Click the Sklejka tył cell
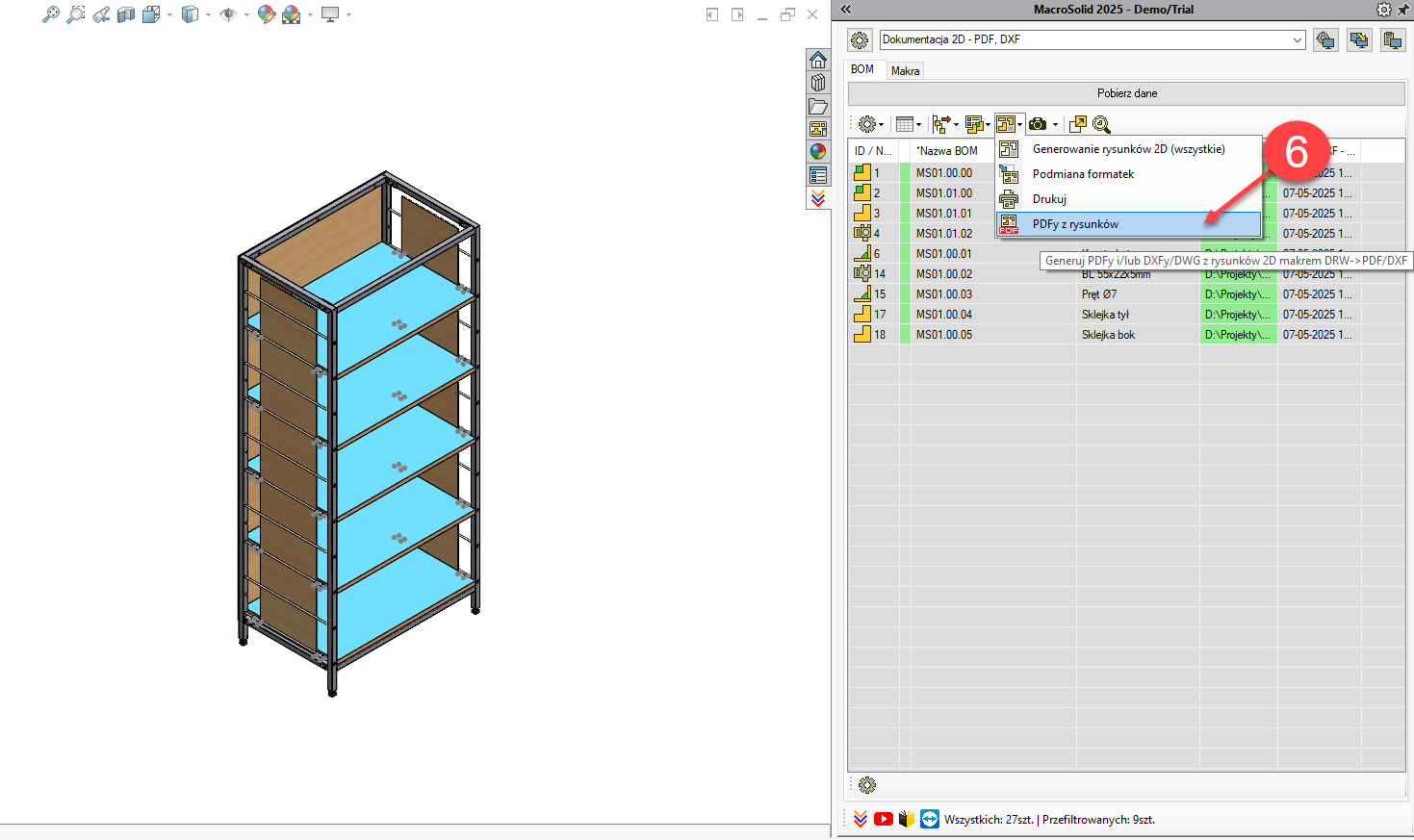Image resolution: width=1414 pixels, height=840 pixels. click(1138, 315)
